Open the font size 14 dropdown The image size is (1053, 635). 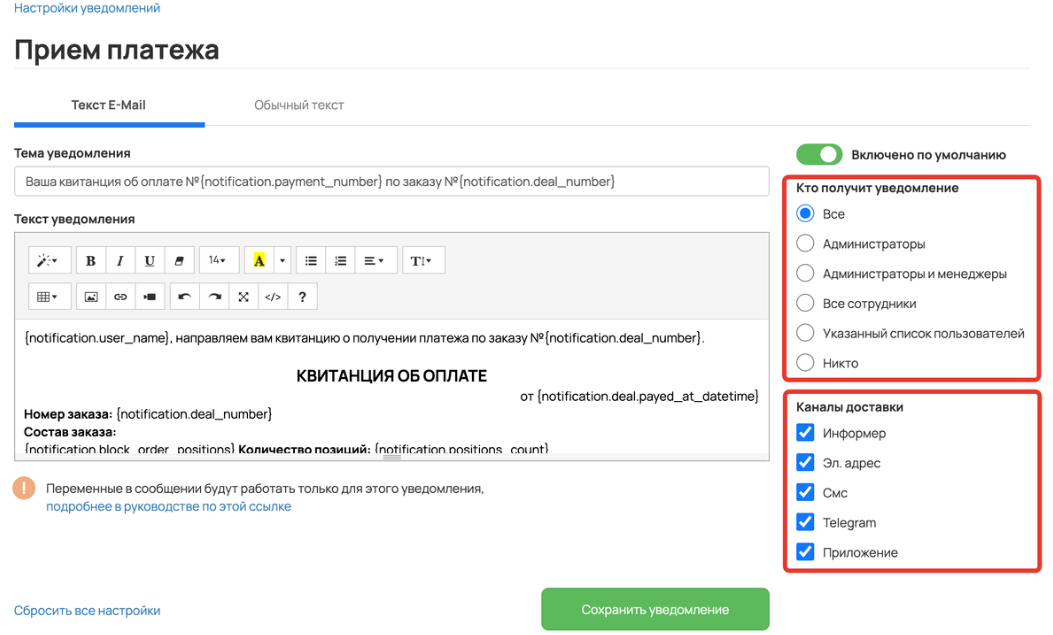[x=218, y=260]
